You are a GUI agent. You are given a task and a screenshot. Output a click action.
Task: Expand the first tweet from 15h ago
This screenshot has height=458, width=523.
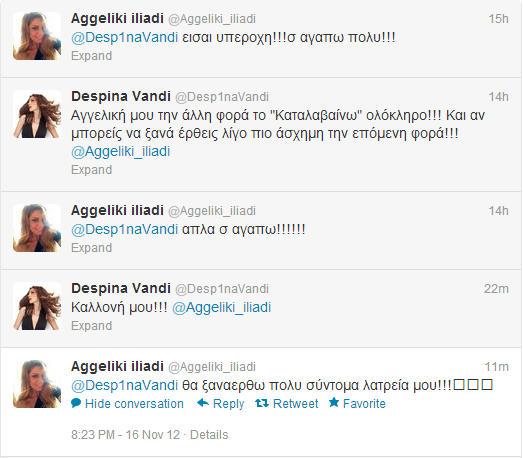(x=91, y=56)
